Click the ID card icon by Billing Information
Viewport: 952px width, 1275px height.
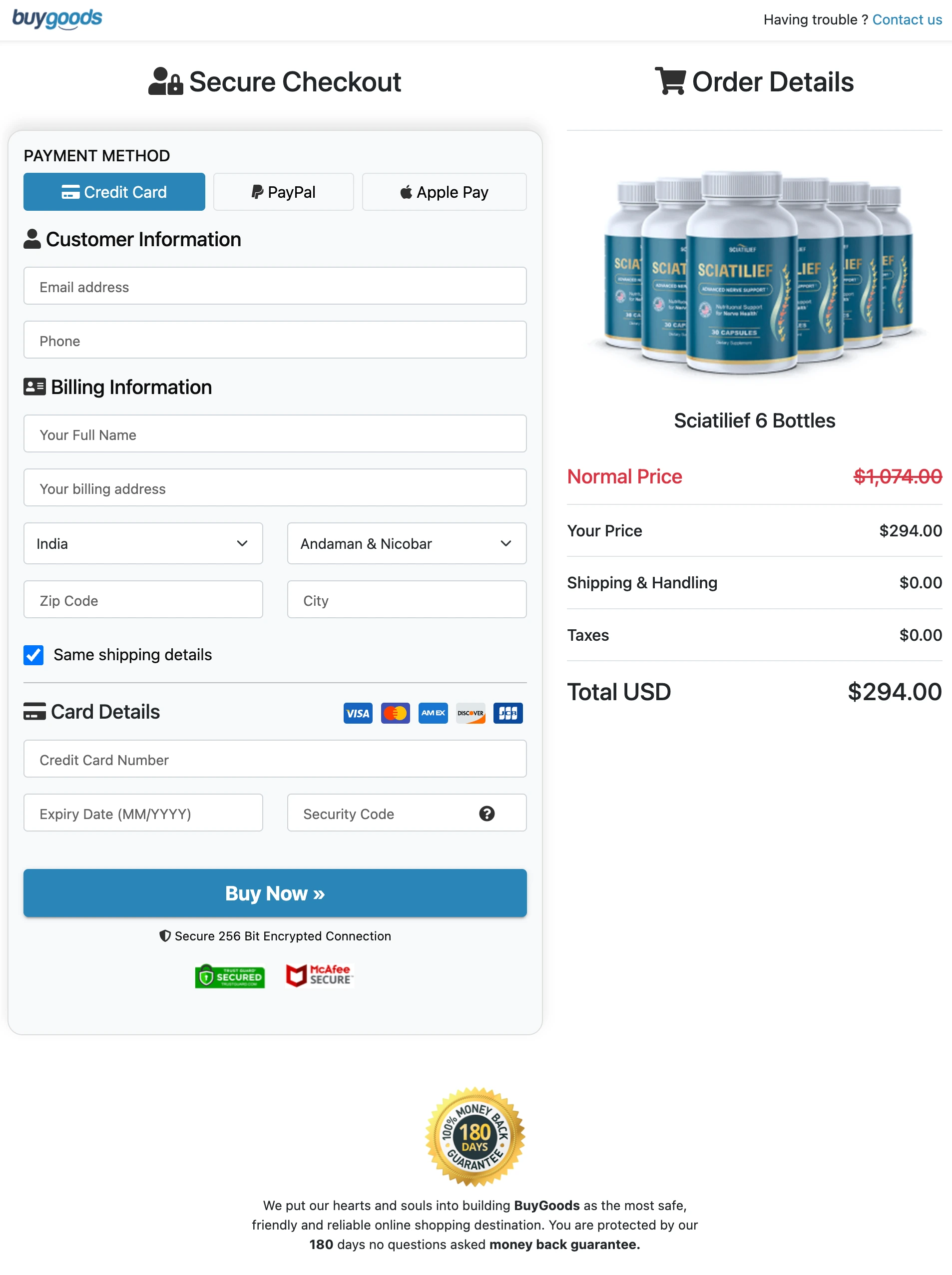pos(34,387)
